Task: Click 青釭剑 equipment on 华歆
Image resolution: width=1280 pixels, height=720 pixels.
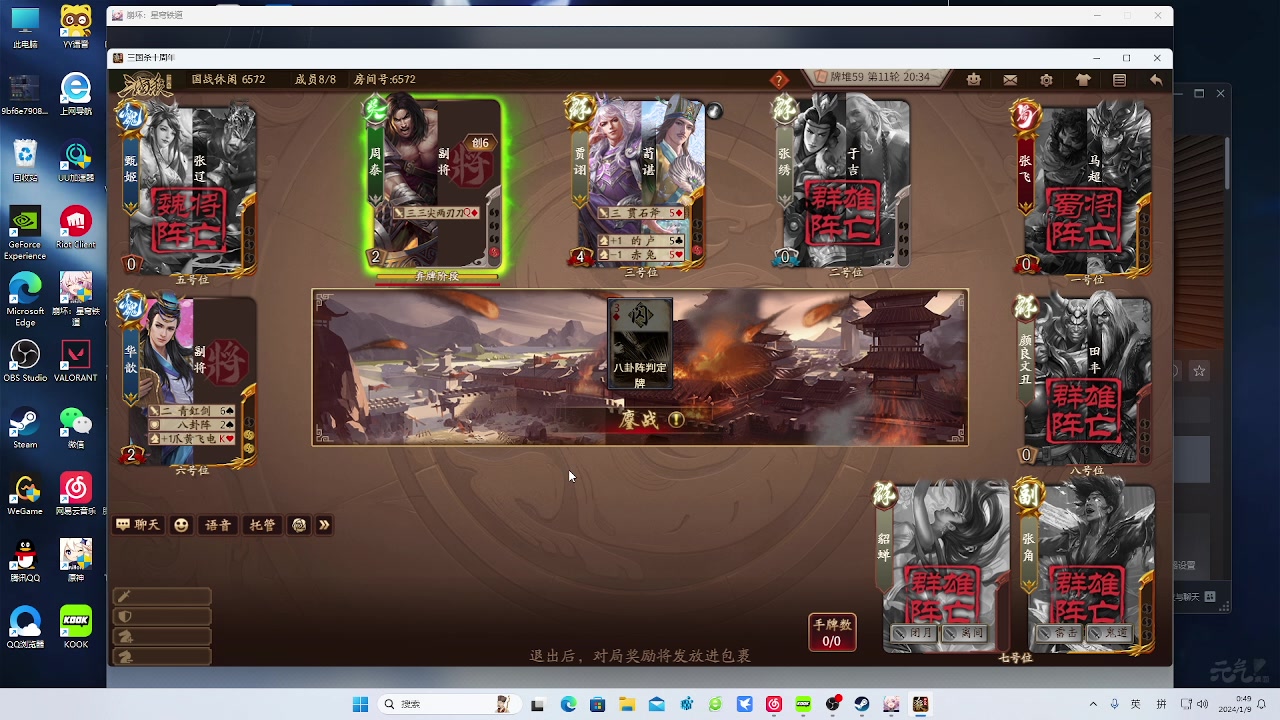Action: pyautogui.click(x=191, y=411)
